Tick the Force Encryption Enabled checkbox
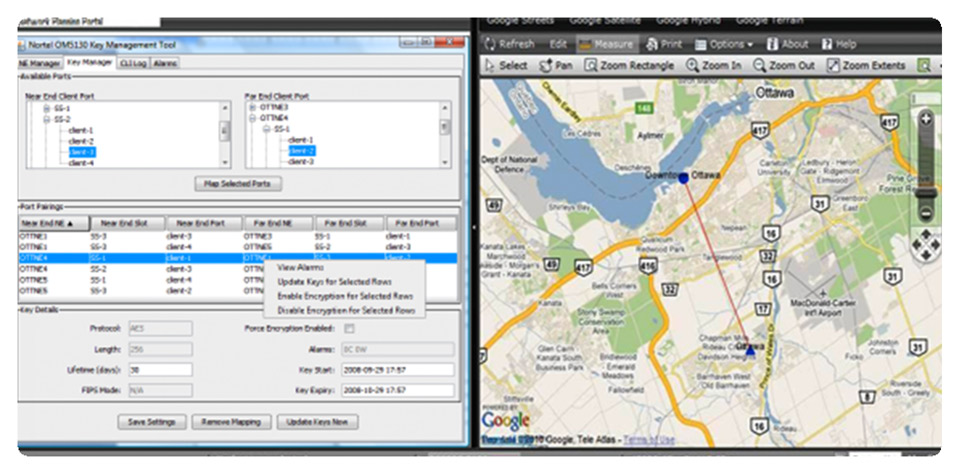This screenshot has width=960, height=475. [349, 329]
